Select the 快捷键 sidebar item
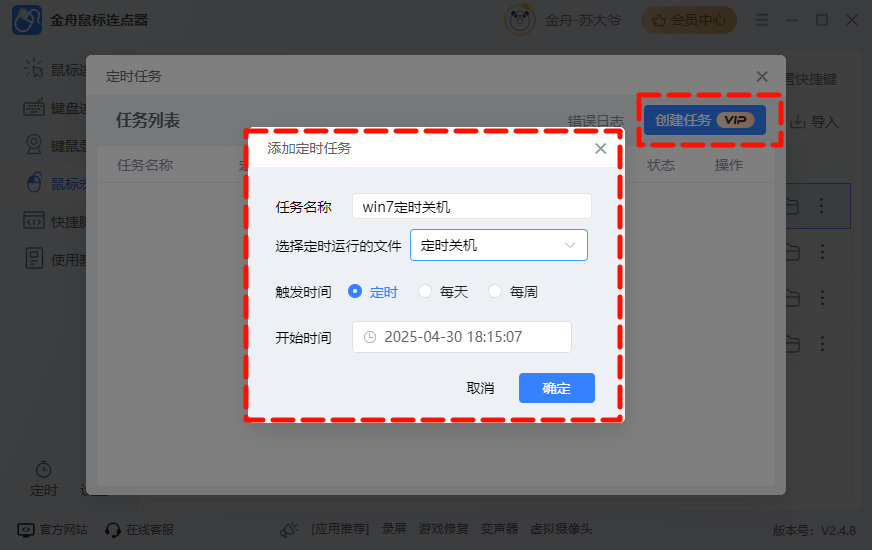 (x=54, y=221)
